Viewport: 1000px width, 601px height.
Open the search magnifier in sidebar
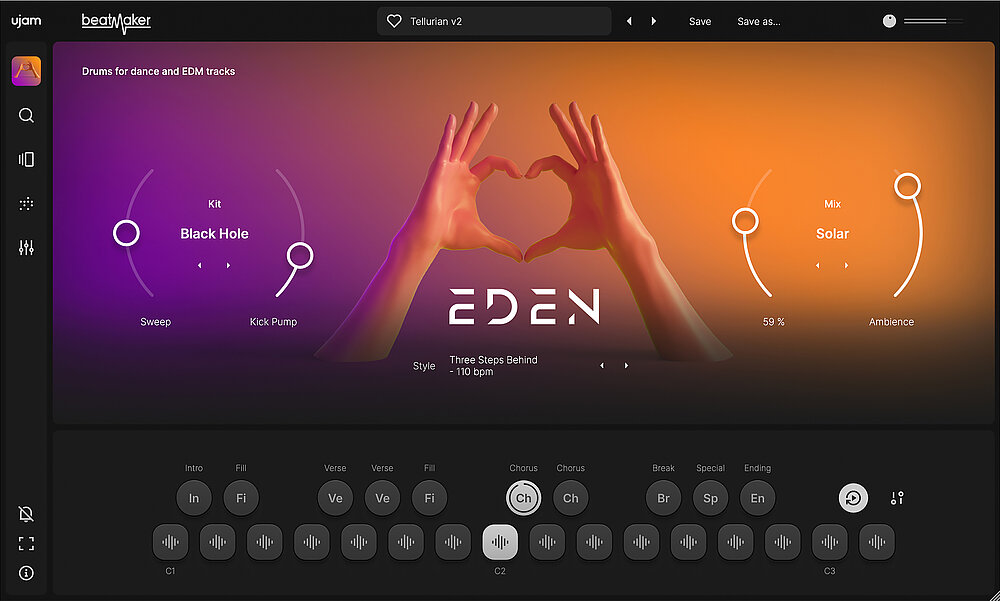pos(26,115)
